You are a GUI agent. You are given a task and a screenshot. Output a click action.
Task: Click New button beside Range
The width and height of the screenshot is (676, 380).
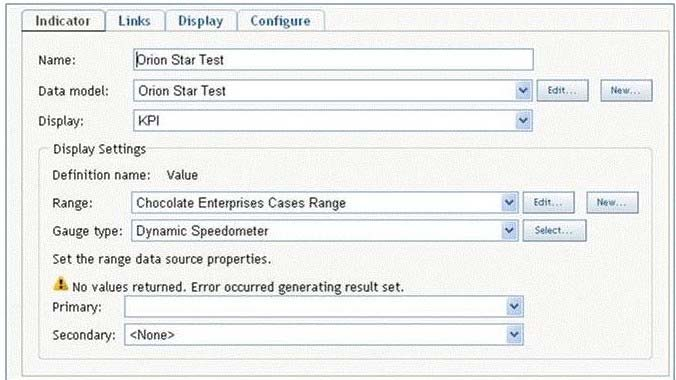612,203
